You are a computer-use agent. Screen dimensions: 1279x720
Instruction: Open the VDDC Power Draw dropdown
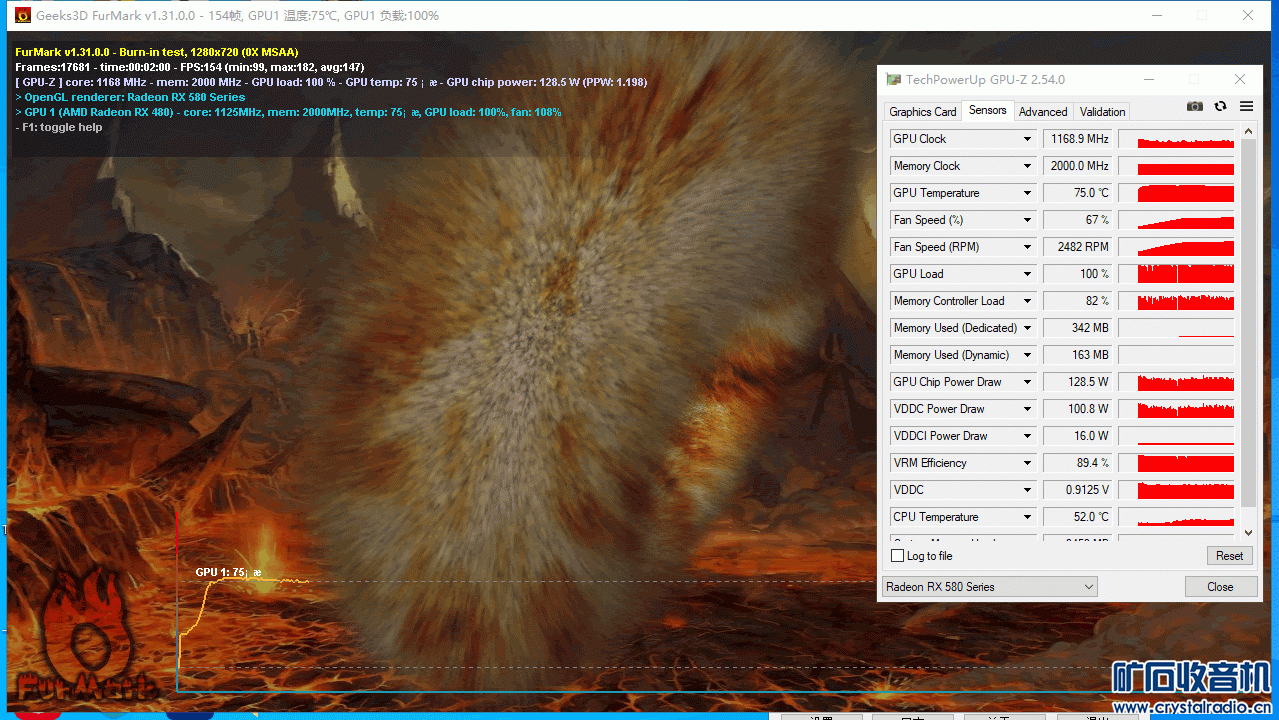click(1027, 409)
